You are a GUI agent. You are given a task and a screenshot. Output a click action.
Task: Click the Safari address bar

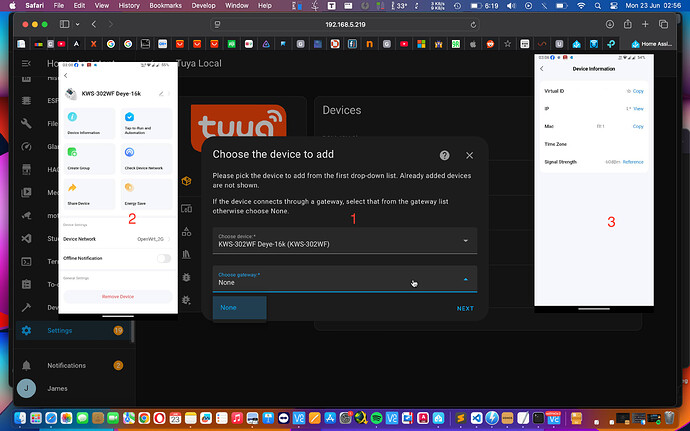click(345, 23)
